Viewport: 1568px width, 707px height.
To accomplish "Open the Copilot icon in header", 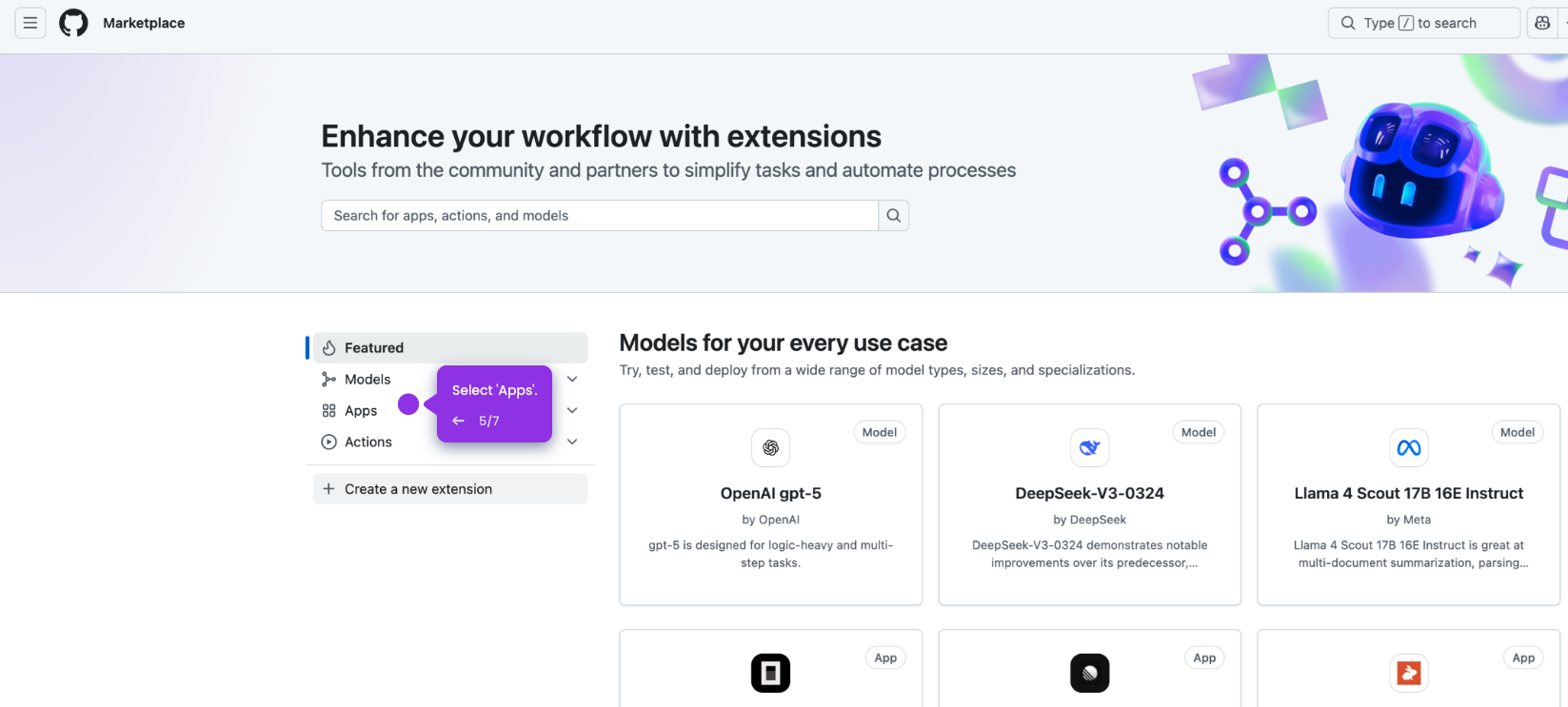I will coord(1542,23).
